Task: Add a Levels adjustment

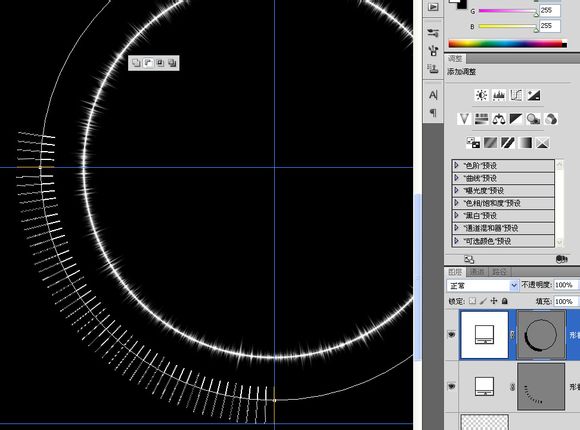Action: coord(499,95)
